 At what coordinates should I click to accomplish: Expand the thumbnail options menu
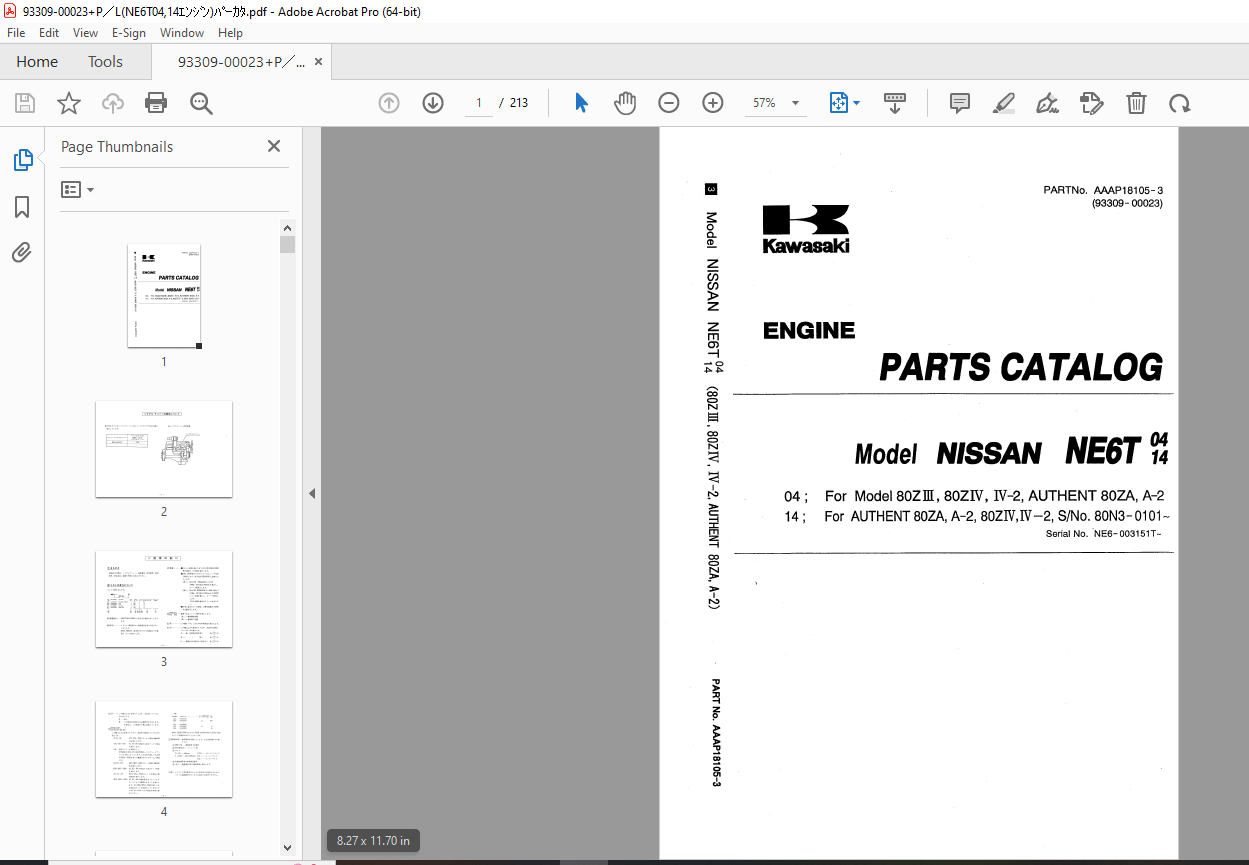(x=77, y=189)
